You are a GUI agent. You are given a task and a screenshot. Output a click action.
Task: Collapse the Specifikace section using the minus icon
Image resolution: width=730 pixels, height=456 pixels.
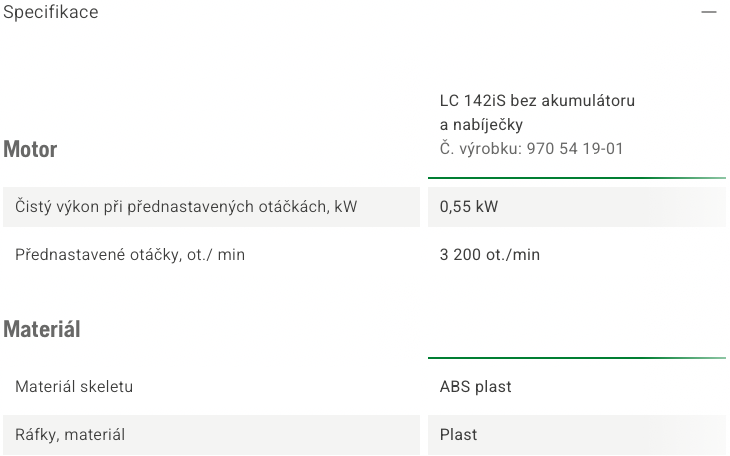pos(709,12)
